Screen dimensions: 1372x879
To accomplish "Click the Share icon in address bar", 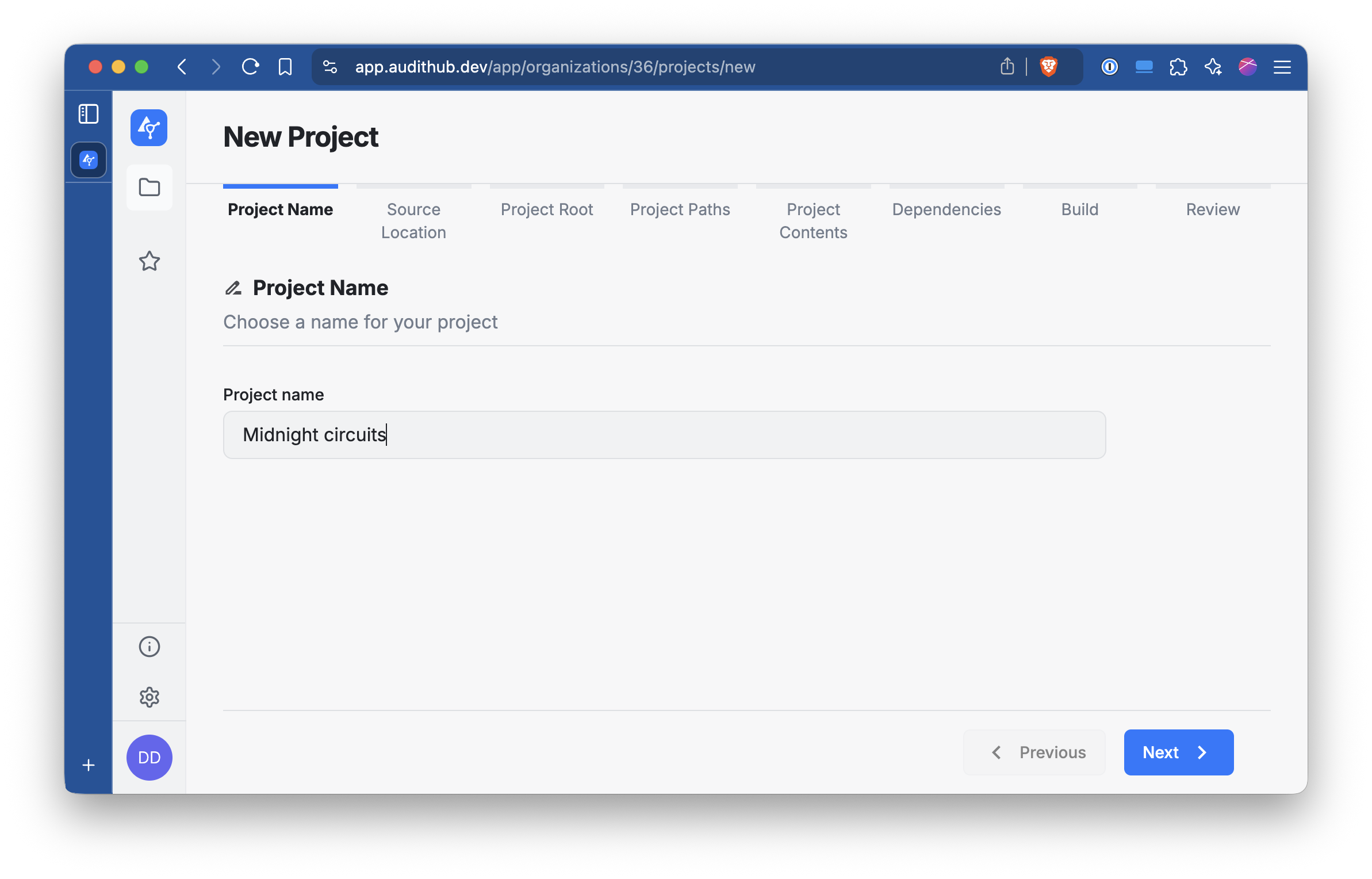I will point(1007,67).
